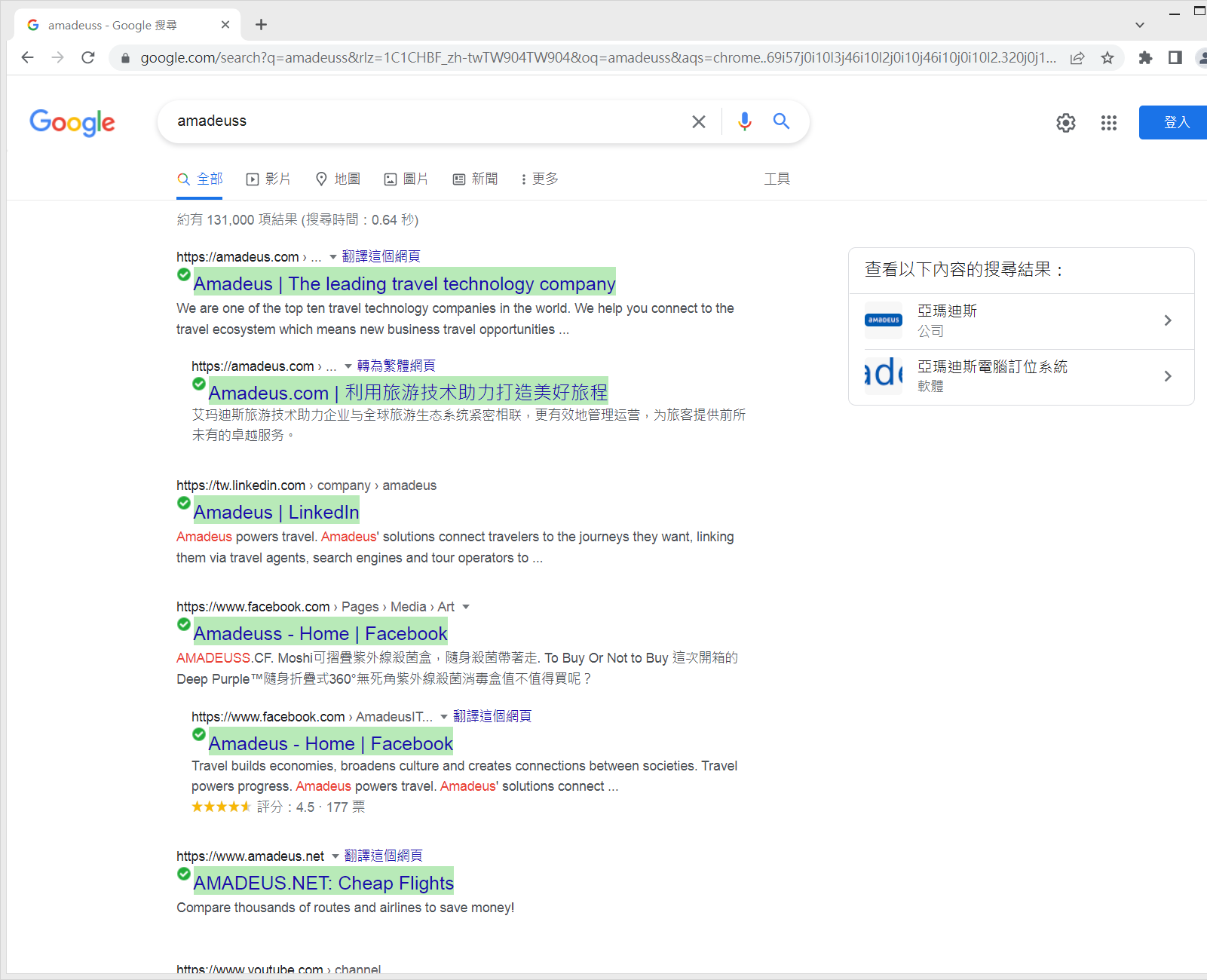Switch to the 新聞 news tab
The width and height of the screenshot is (1207, 980).
475,179
